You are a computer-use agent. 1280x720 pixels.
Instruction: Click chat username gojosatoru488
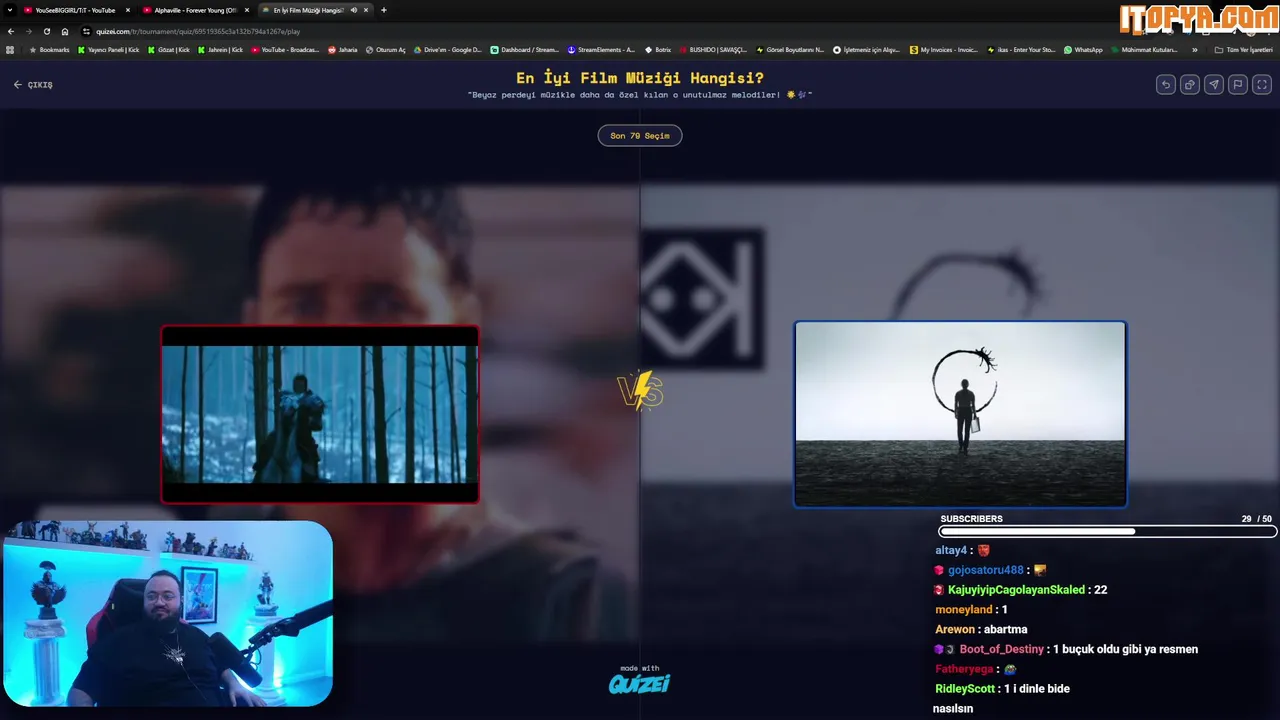click(986, 570)
